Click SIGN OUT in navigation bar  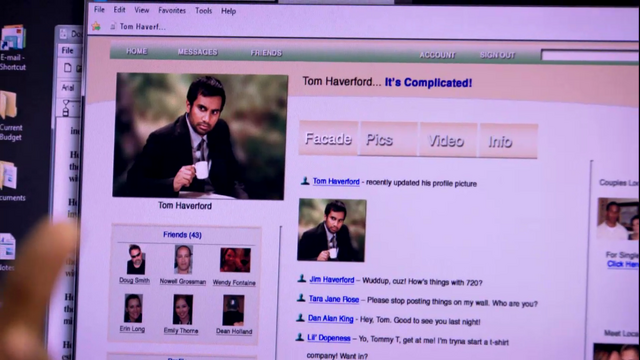click(x=498, y=55)
